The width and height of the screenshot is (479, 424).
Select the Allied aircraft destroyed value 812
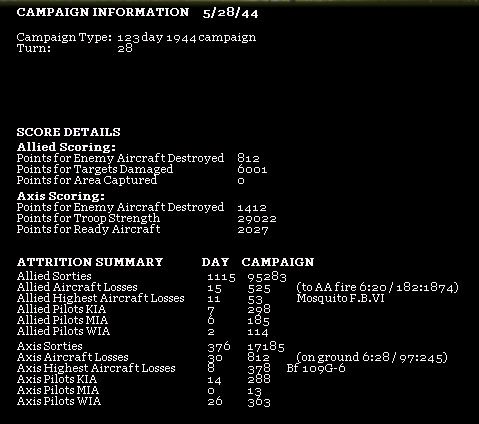[x=248, y=158]
